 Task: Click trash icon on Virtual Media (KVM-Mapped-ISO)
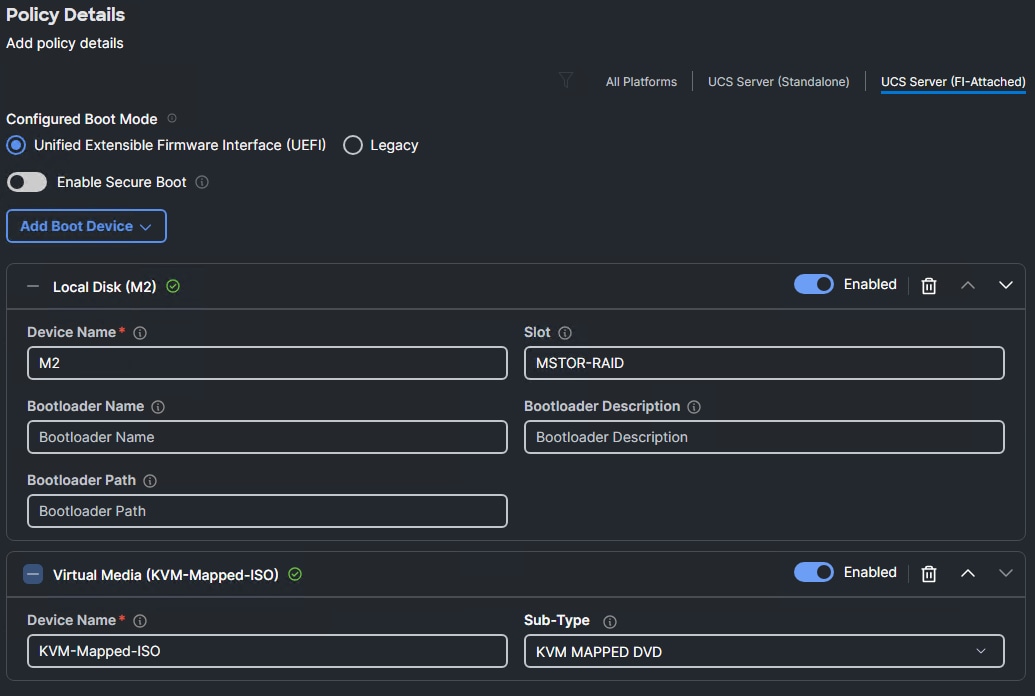[928, 573]
